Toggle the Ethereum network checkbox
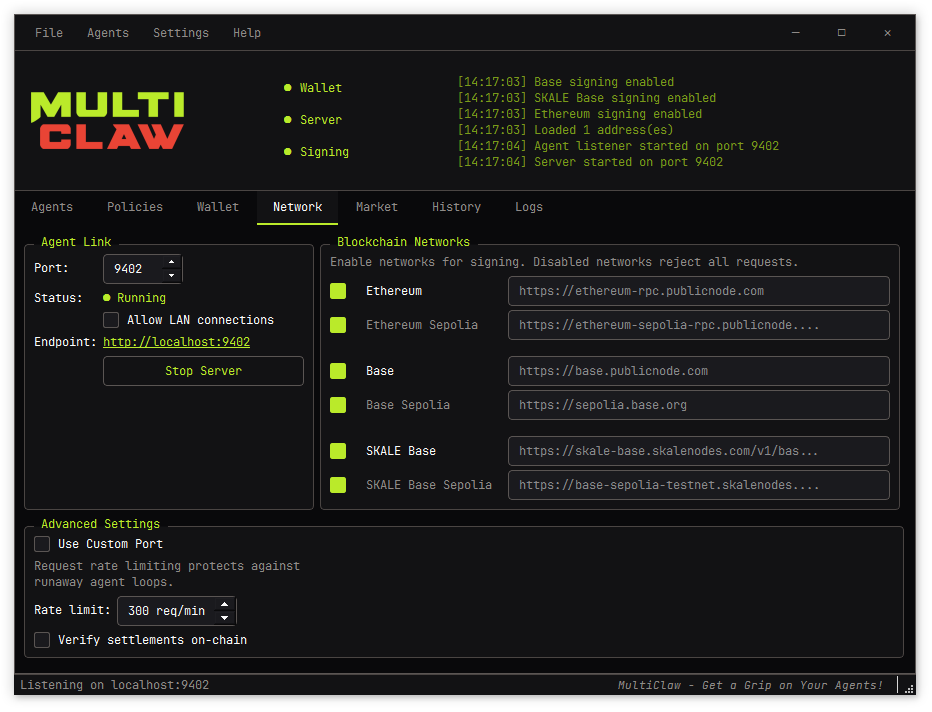 338,291
